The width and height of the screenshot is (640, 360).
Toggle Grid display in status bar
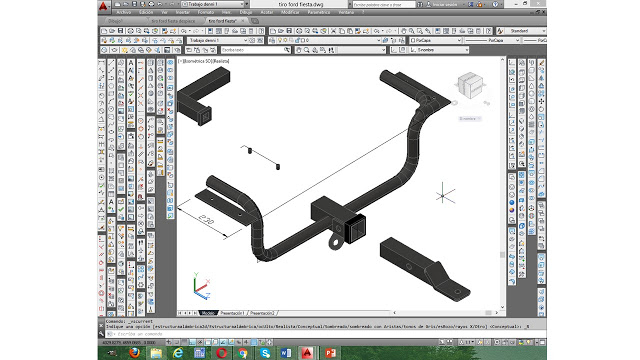pos(184,342)
